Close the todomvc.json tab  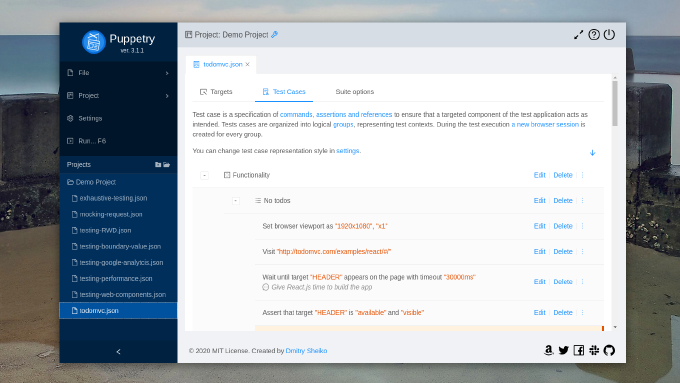click(248, 64)
